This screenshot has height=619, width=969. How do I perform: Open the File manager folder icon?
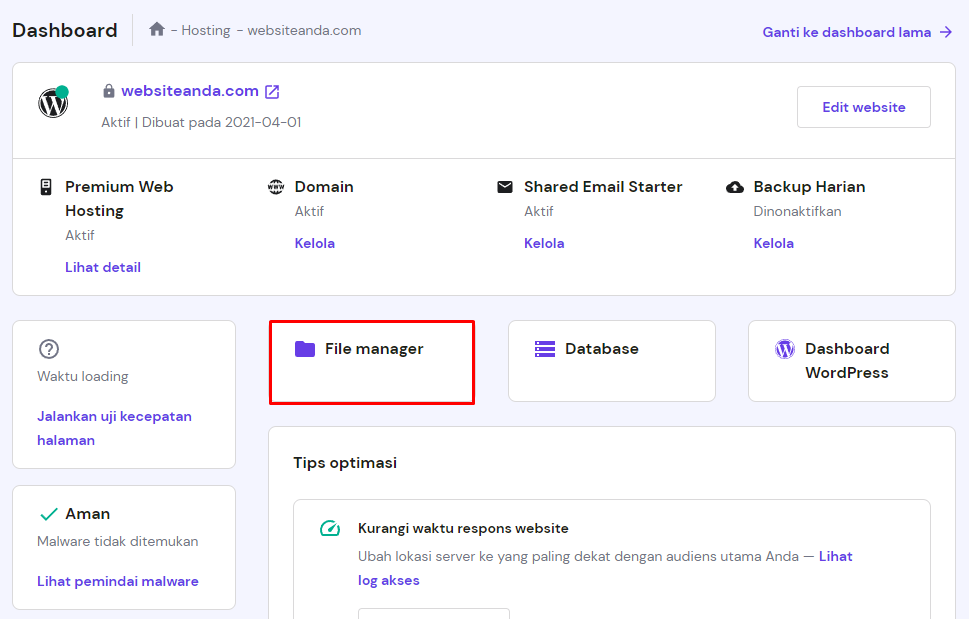[x=304, y=348]
